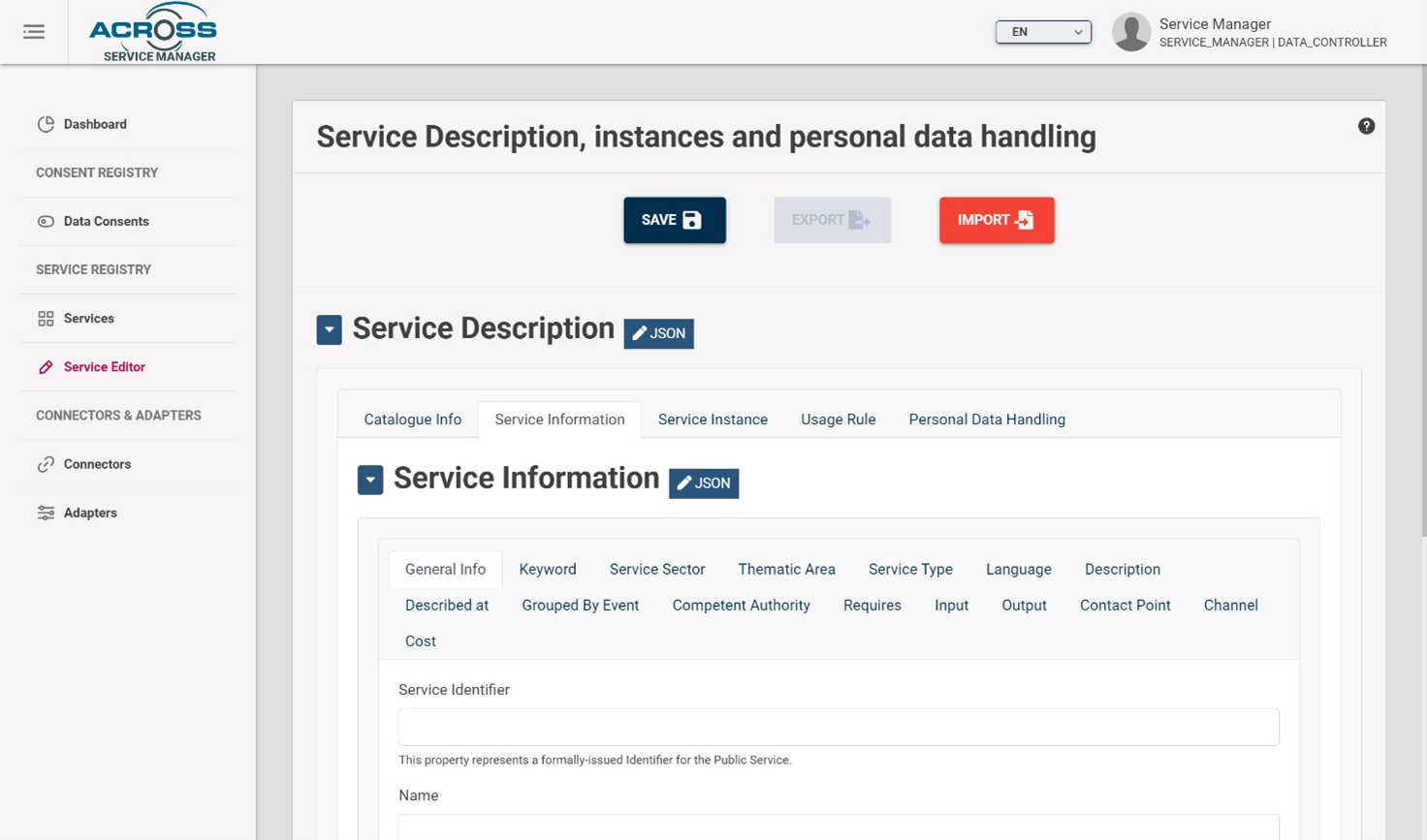Edit Service Information as JSON
This screenshot has width=1427, height=840.
point(704,483)
